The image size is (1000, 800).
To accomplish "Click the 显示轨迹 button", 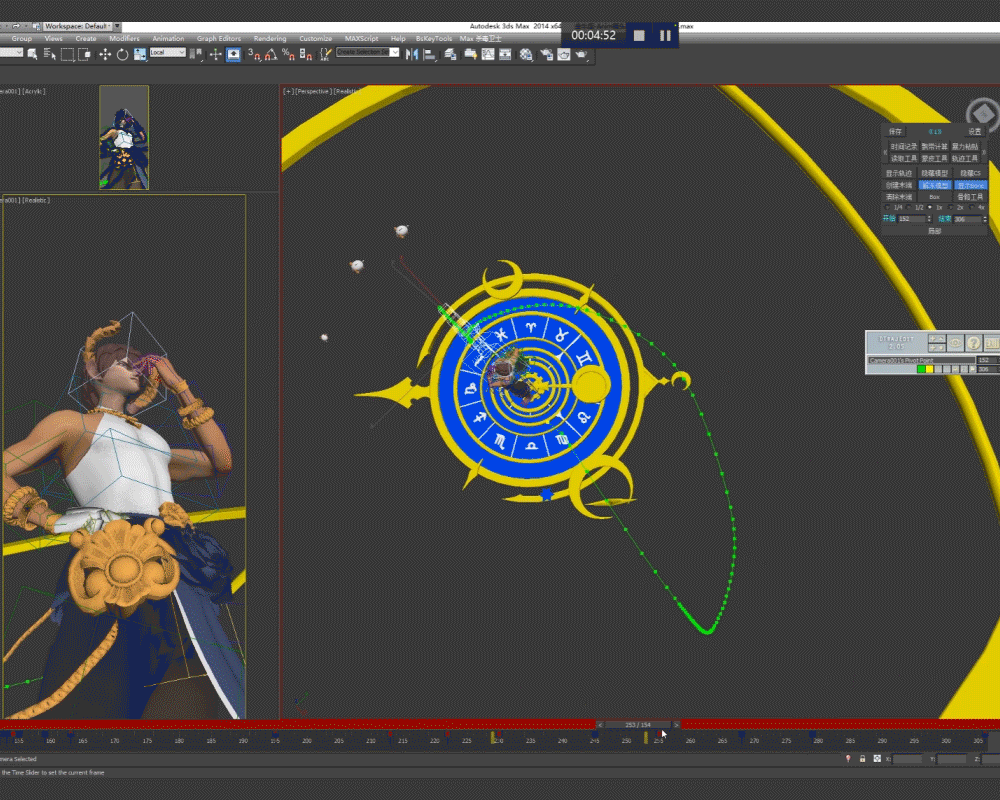I will 899,174.
